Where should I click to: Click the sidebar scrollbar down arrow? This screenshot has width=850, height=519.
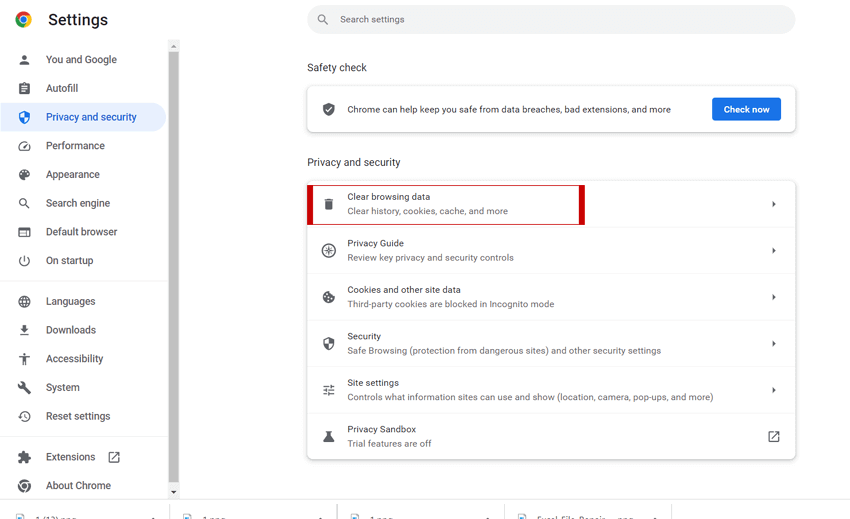173,492
